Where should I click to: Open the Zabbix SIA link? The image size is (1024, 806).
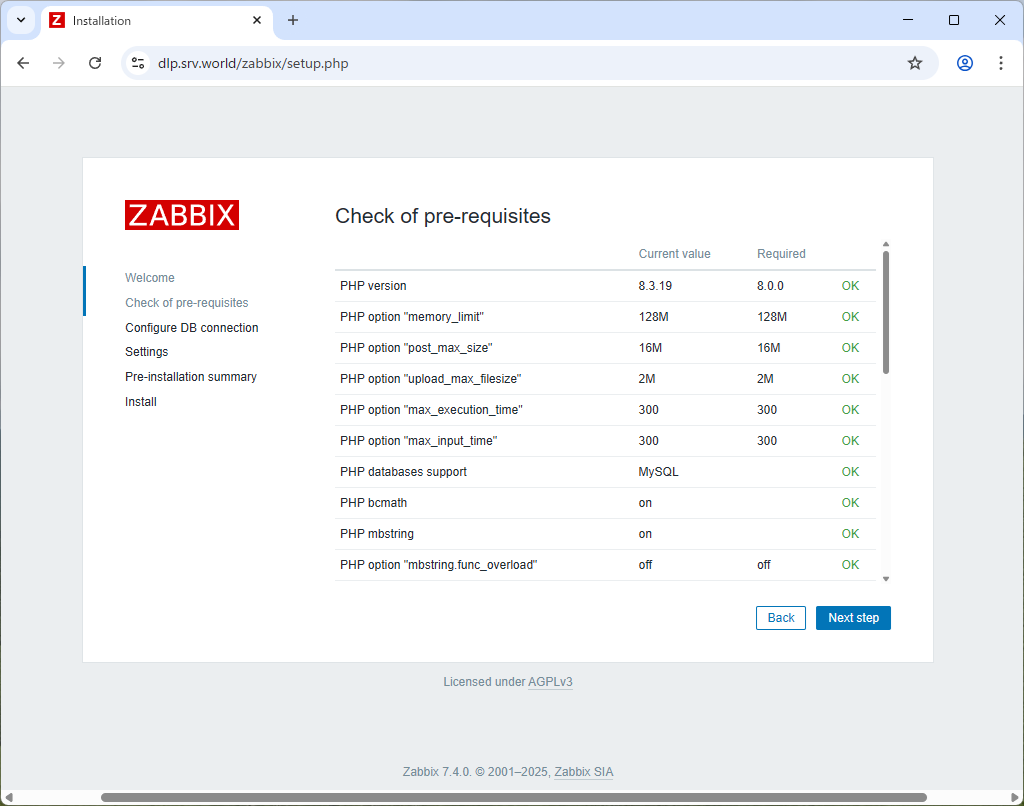[x=583, y=771]
